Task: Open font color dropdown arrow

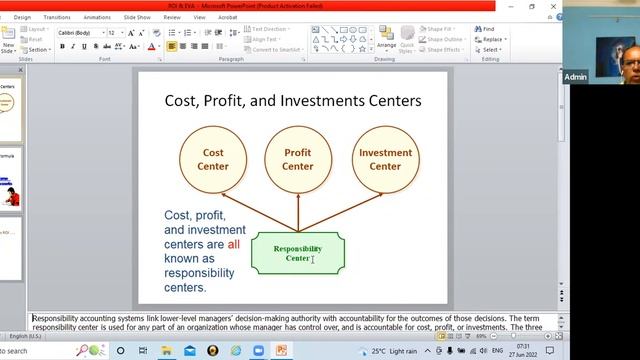Action: [x=159, y=47]
